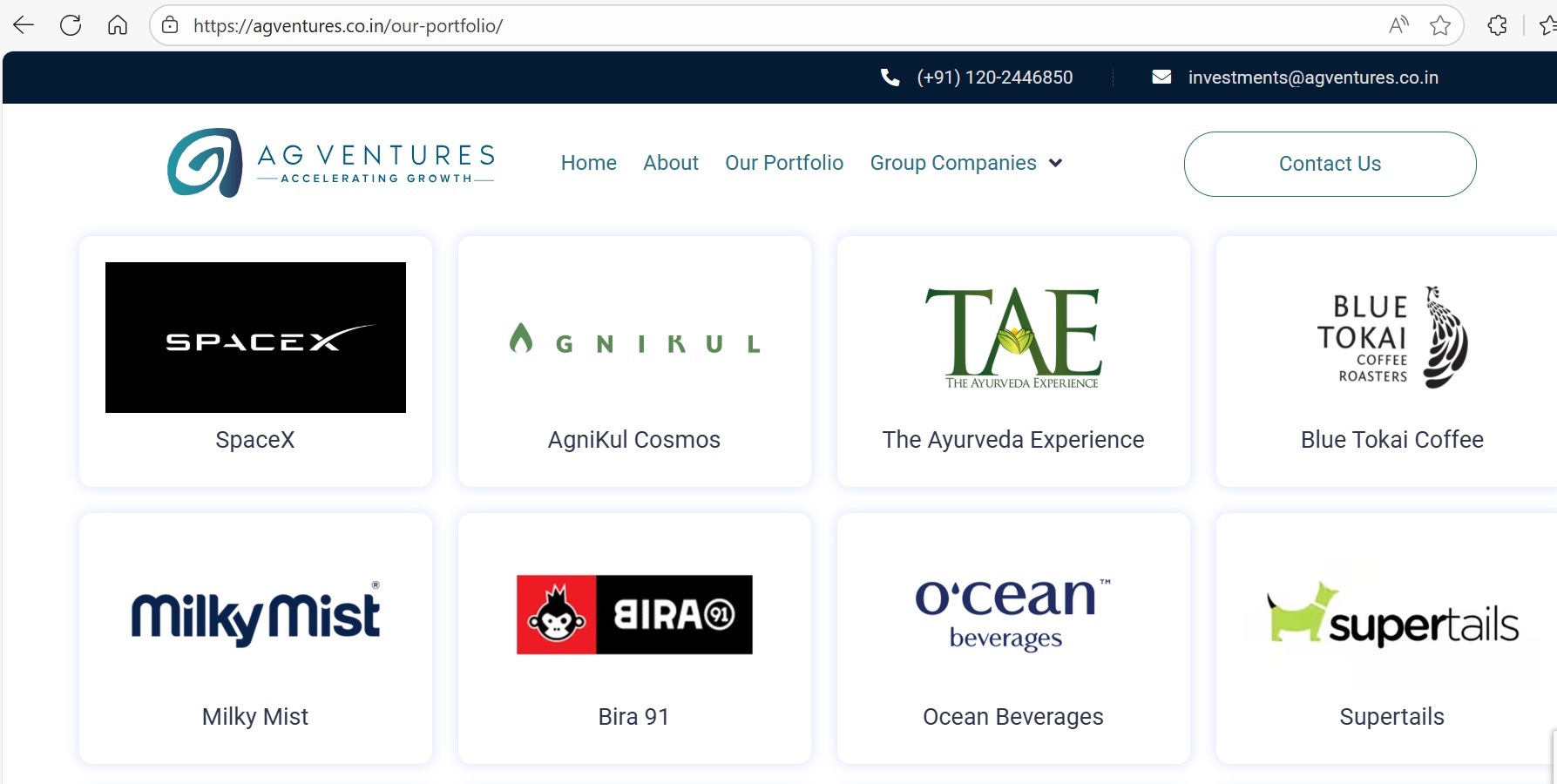Select Our Portfolio in navigation
The height and width of the screenshot is (784, 1557).
783,163
